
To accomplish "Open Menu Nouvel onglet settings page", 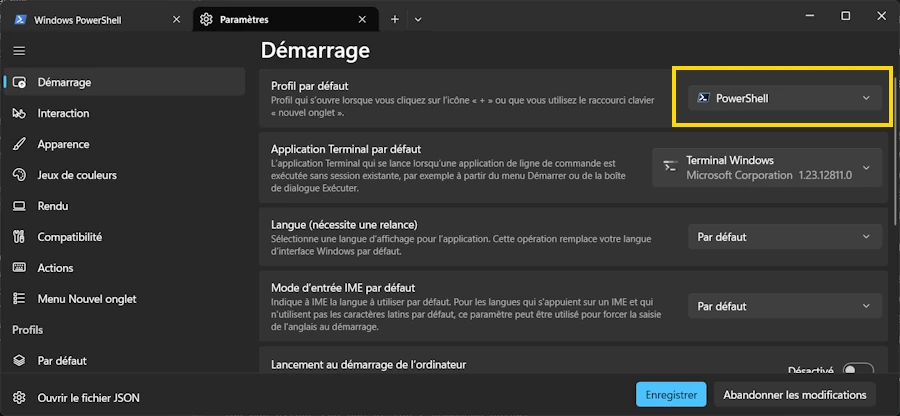I will point(86,298).
